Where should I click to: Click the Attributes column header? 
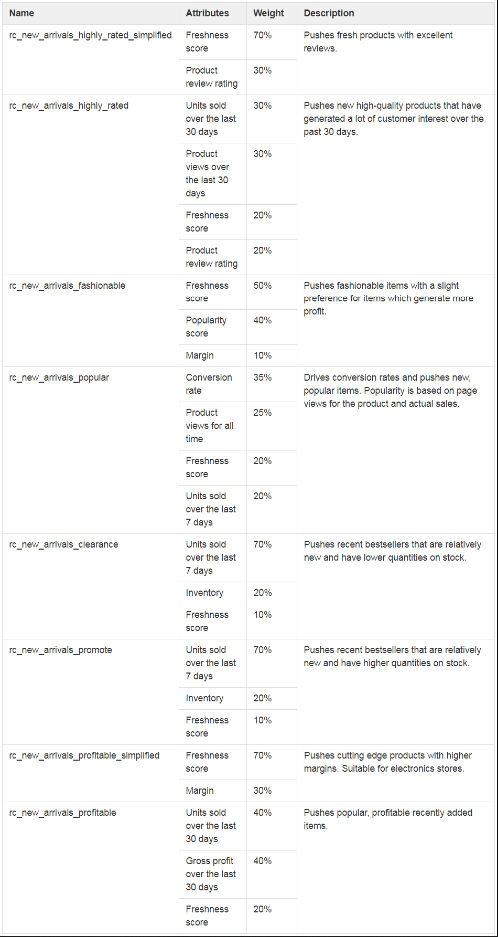(207, 13)
